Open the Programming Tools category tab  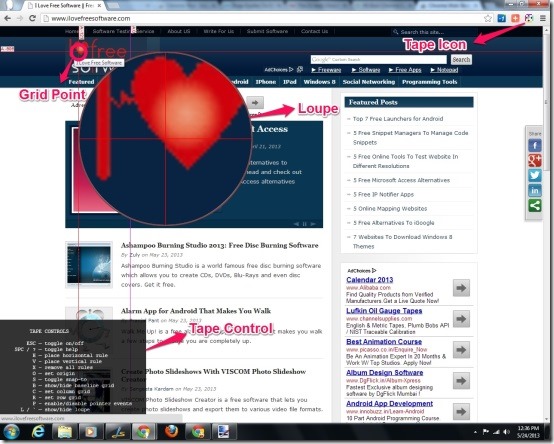(x=430, y=82)
